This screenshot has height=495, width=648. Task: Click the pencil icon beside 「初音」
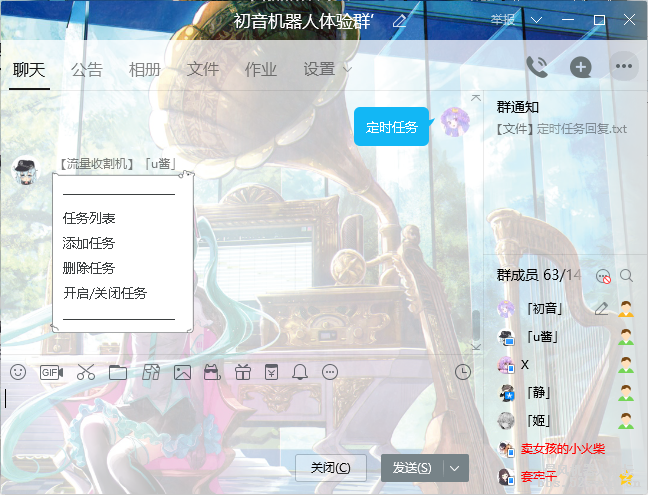tap(601, 308)
